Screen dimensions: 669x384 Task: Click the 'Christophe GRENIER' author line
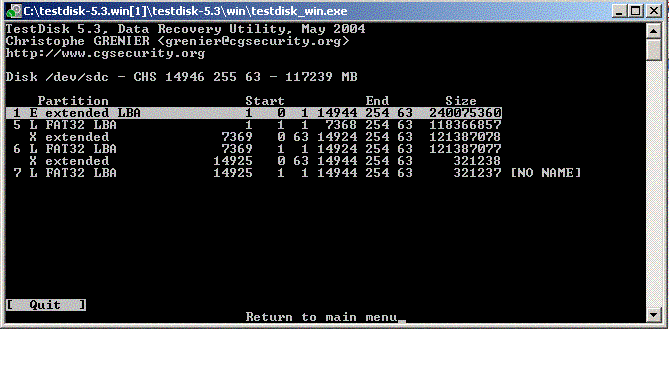coord(177,41)
